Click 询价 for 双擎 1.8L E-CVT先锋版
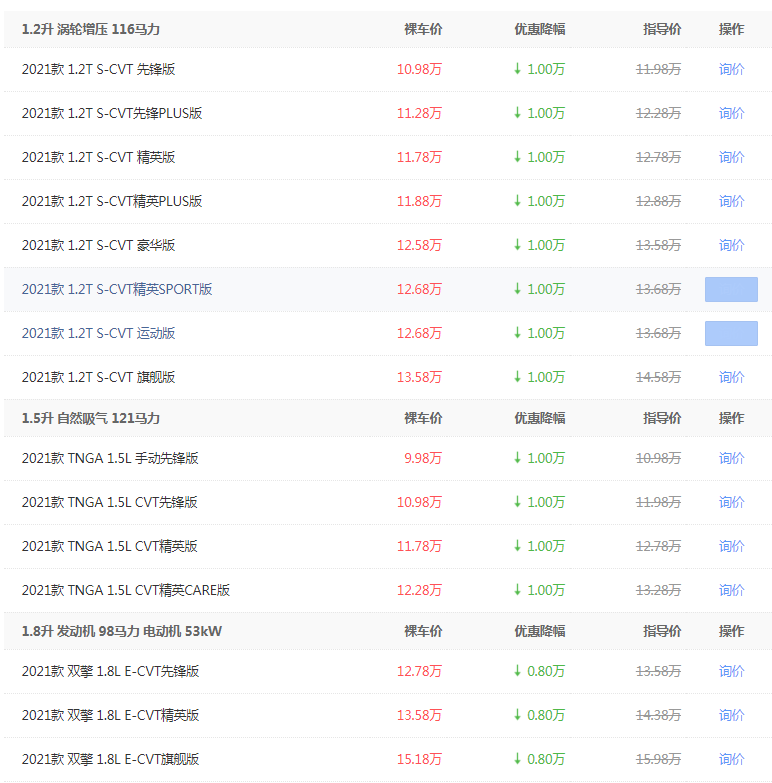The image size is (772, 783). pos(731,671)
